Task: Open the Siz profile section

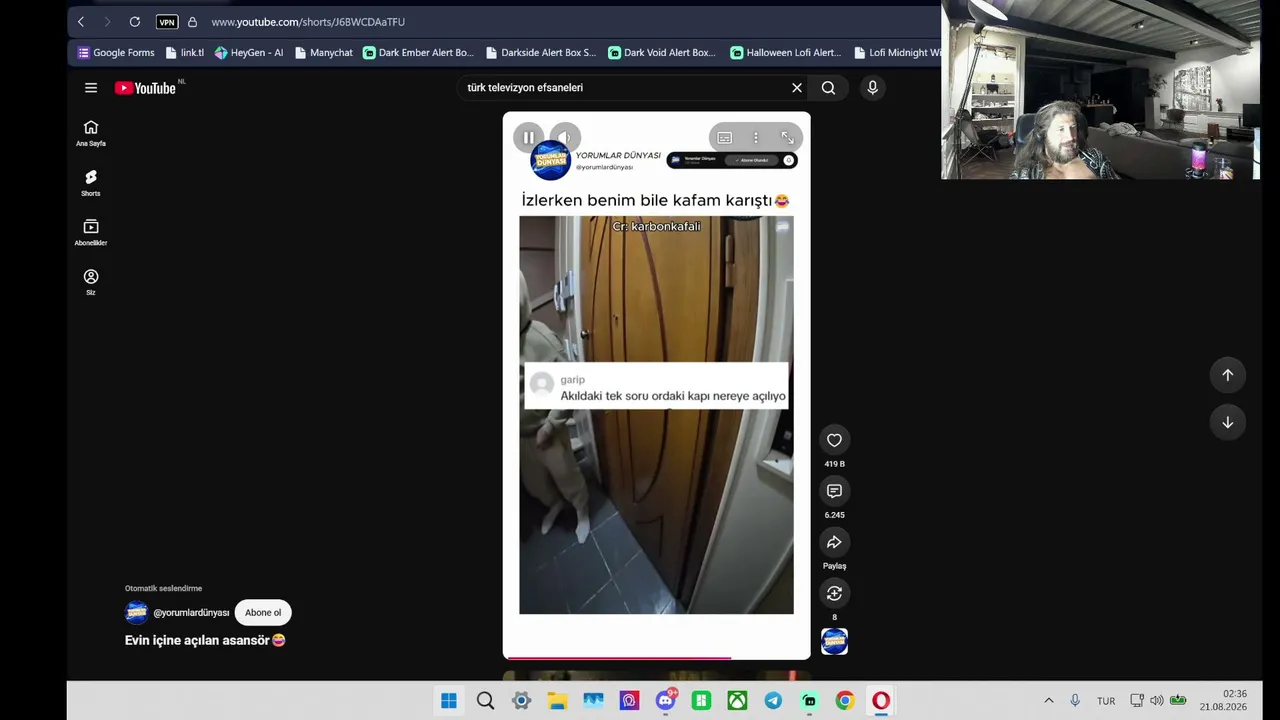Action: tap(91, 283)
